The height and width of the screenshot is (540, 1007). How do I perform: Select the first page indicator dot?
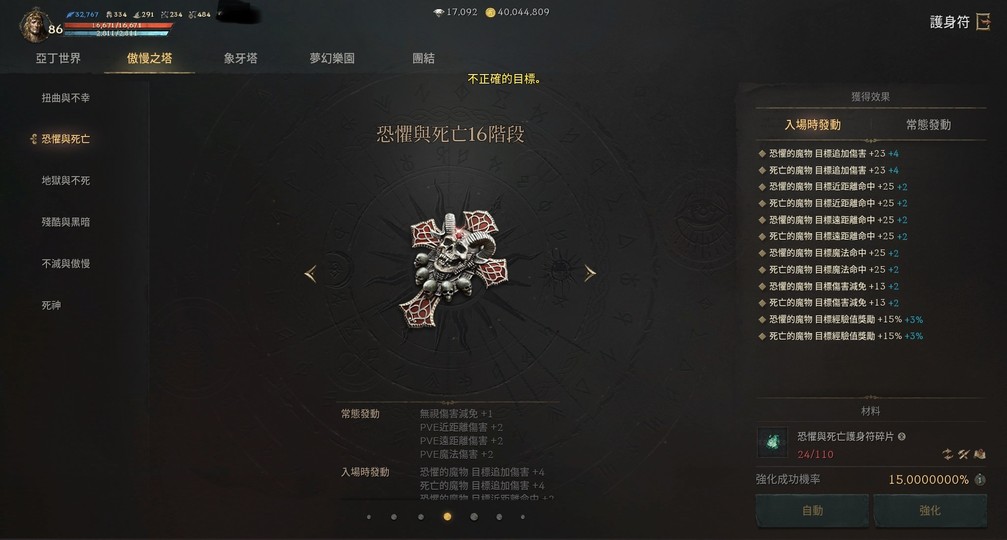click(368, 517)
